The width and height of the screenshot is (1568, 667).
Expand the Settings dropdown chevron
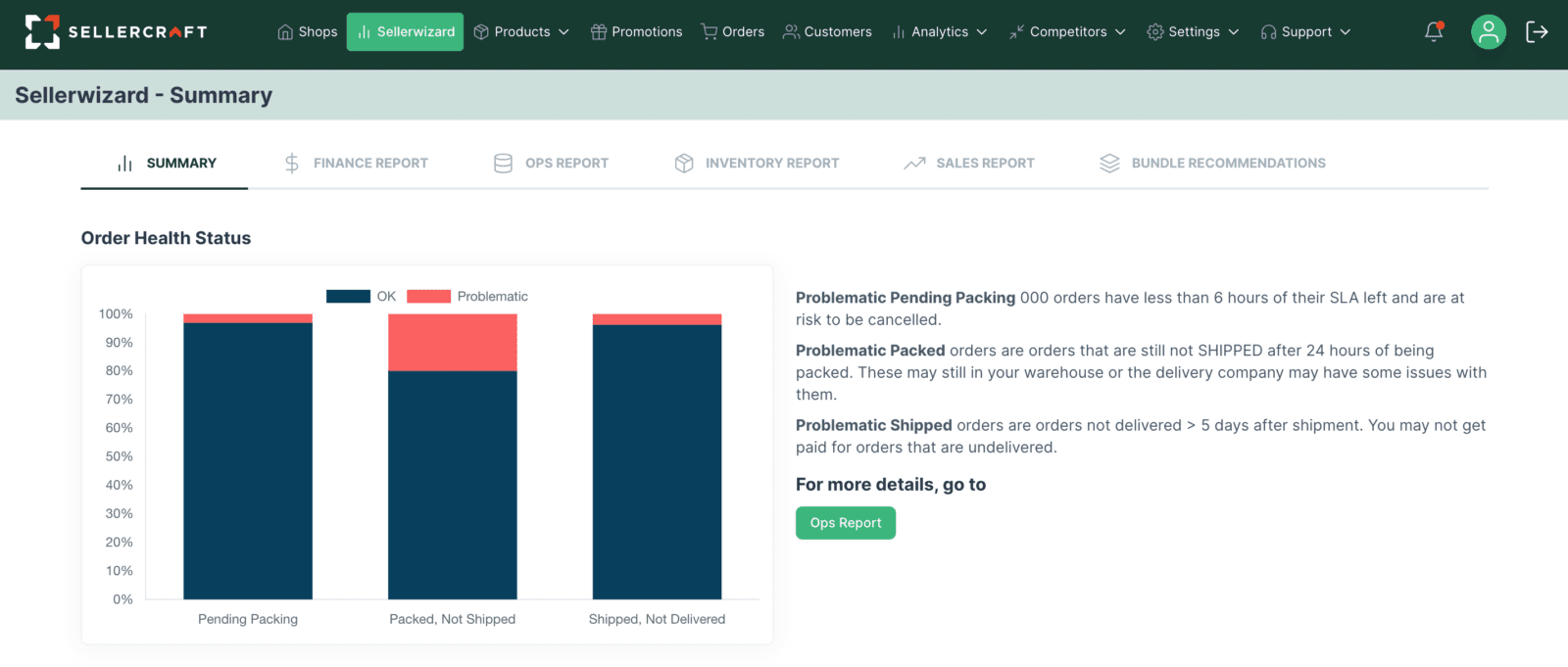point(1234,32)
